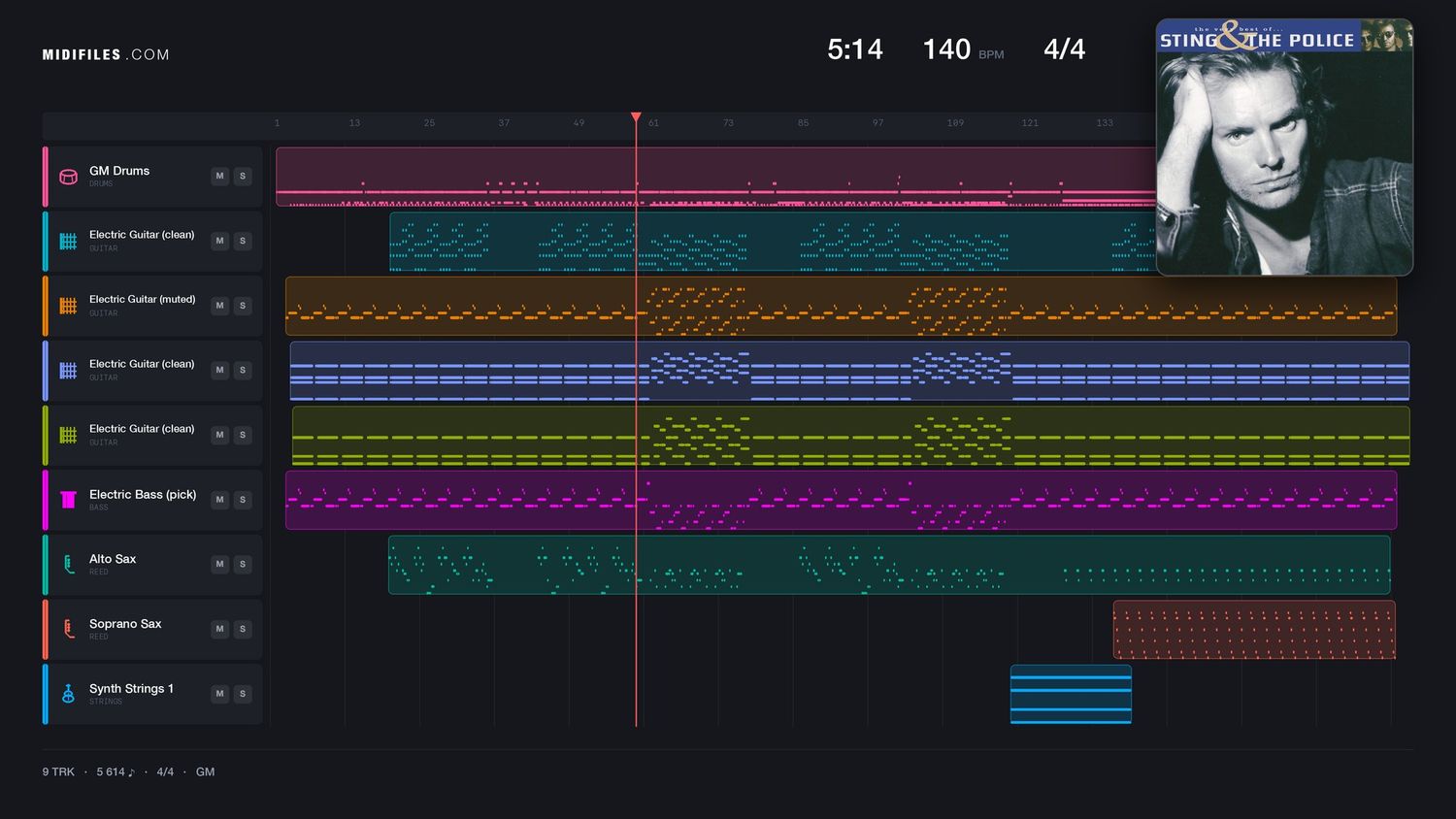This screenshot has width=1456, height=819.
Task: Click the Synth Strings 1 icon
Action: pyautogui.click(x=68, y=694)
